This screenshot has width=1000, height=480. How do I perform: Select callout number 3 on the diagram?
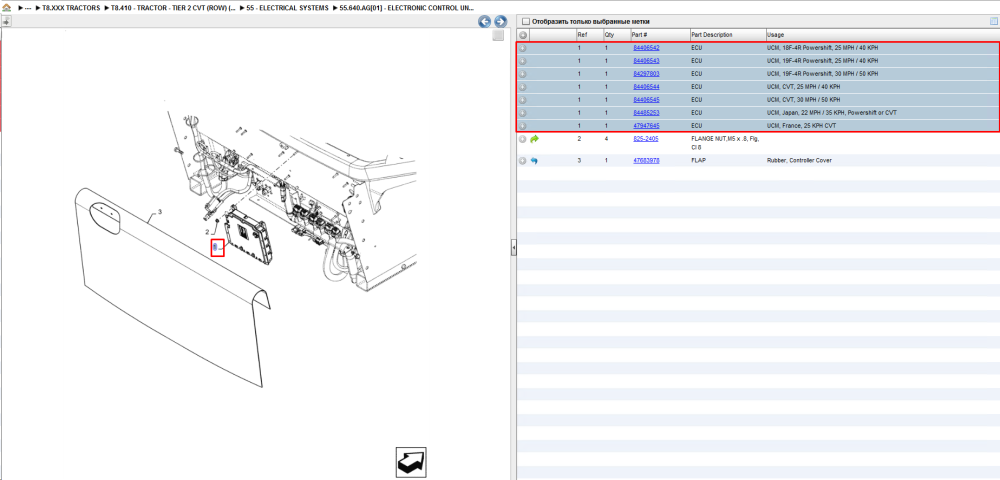coord(159,212)
